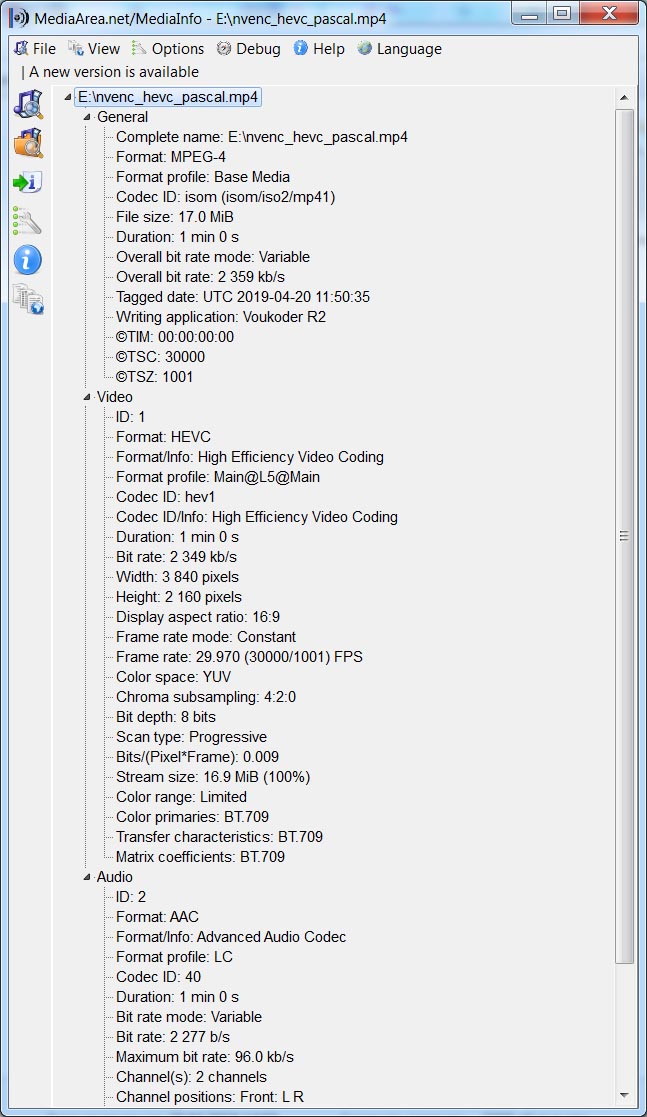Select 'Complete name: E:\nvenc_hevc_pascal.mp4' row
This screenshot has height=1117, width=647.
tap(262, 137)
